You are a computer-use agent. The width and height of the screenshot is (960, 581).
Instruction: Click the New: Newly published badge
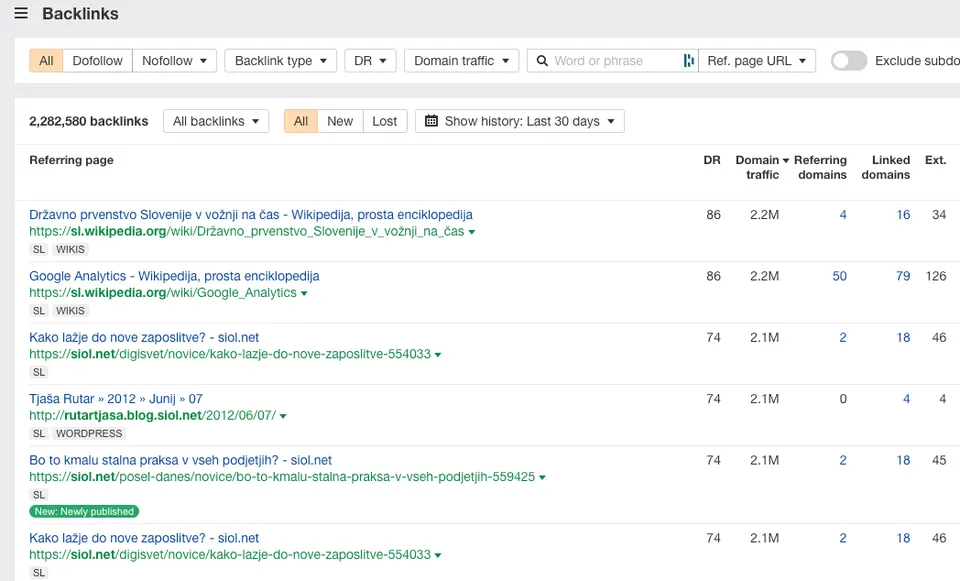click(x=84, y=511)
